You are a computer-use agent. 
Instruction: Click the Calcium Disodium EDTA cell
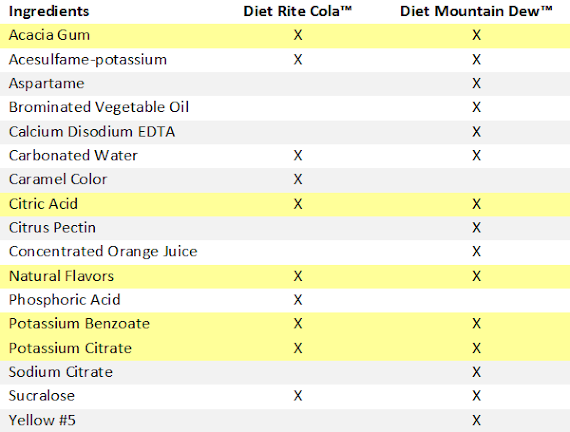92,132
